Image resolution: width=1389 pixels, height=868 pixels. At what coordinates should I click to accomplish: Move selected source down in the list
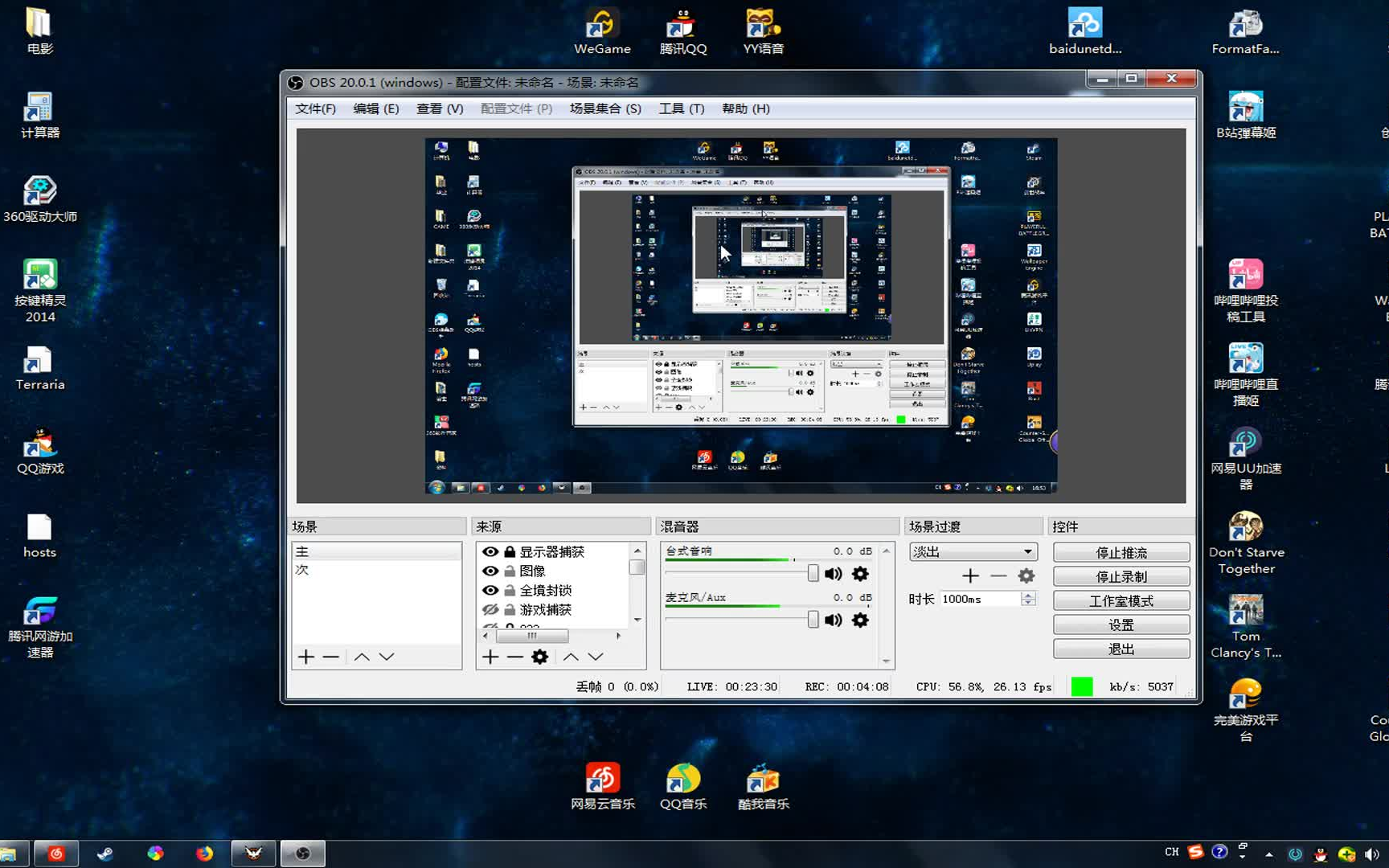[596, 657]
